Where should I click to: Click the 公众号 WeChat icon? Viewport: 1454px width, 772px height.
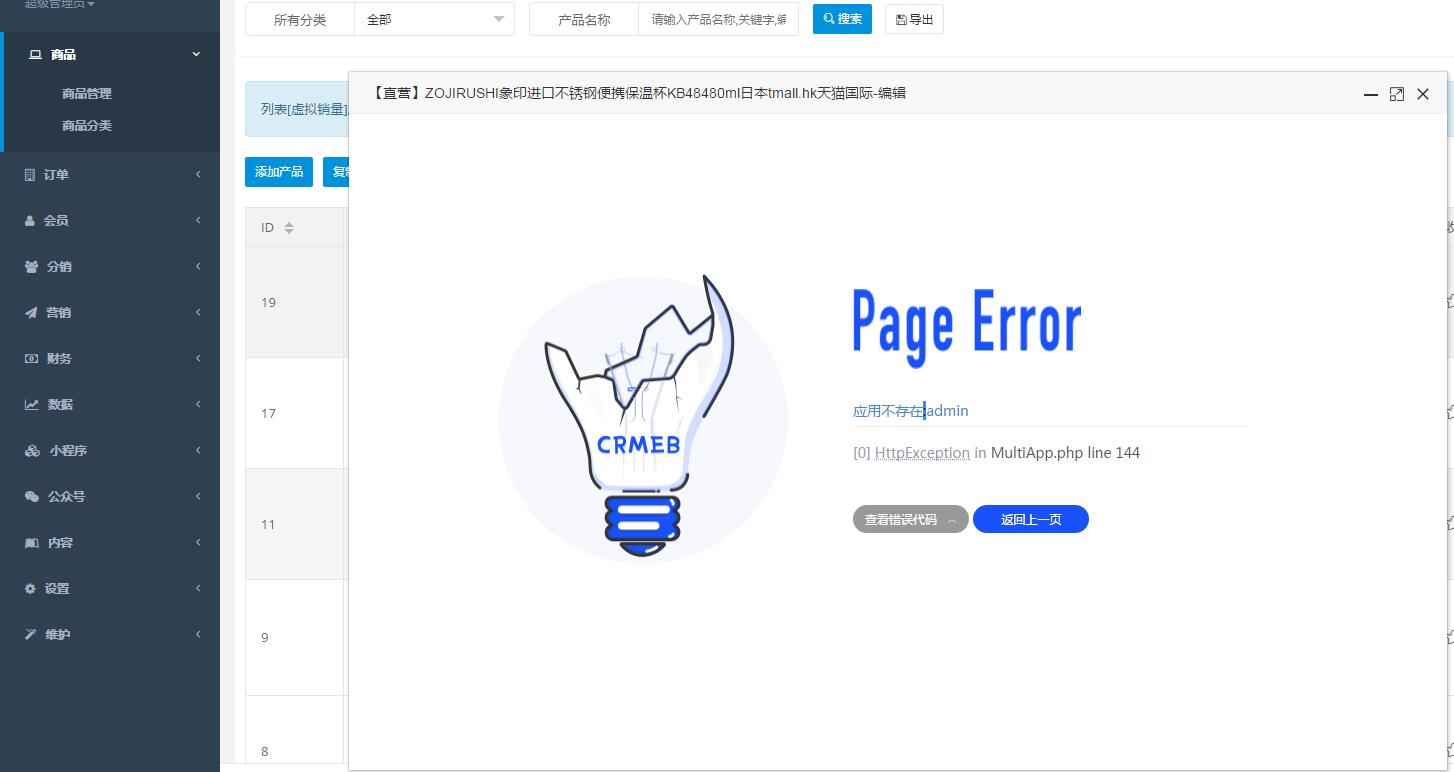pyautogui.click(x=31, y=496)
